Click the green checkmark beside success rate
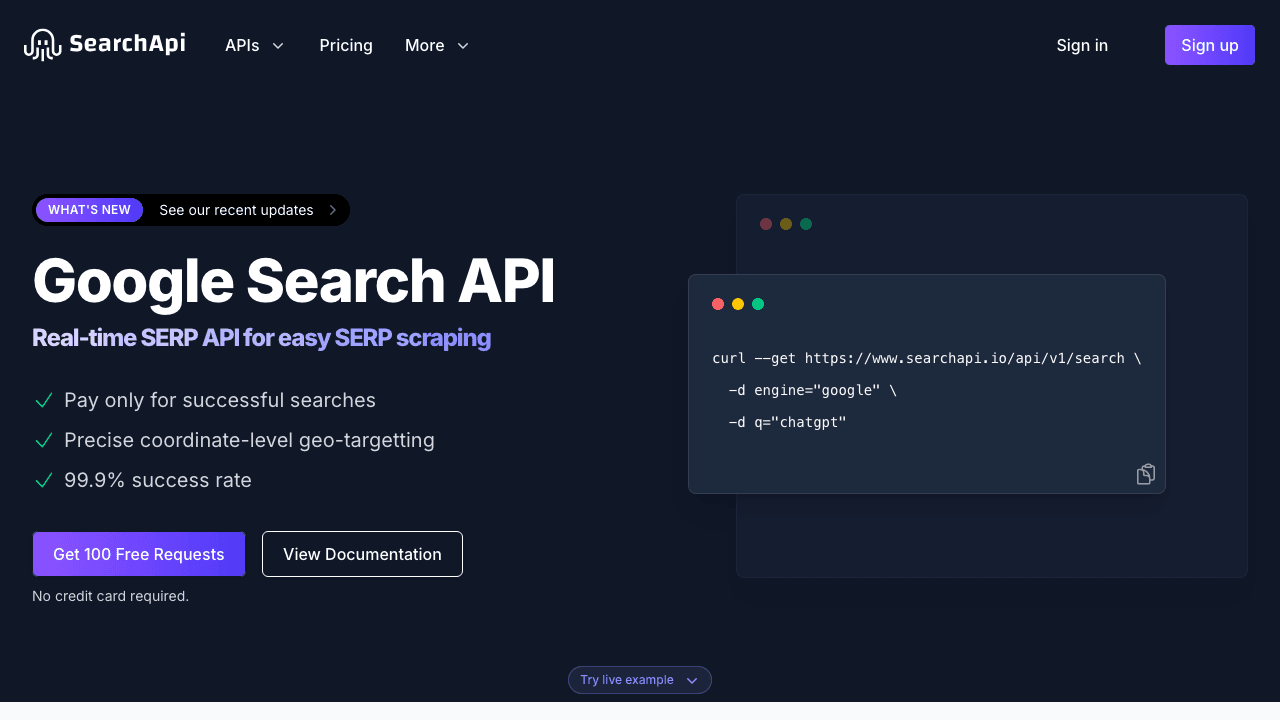This screenshot has width=1280, height=720. coord(43,480)
